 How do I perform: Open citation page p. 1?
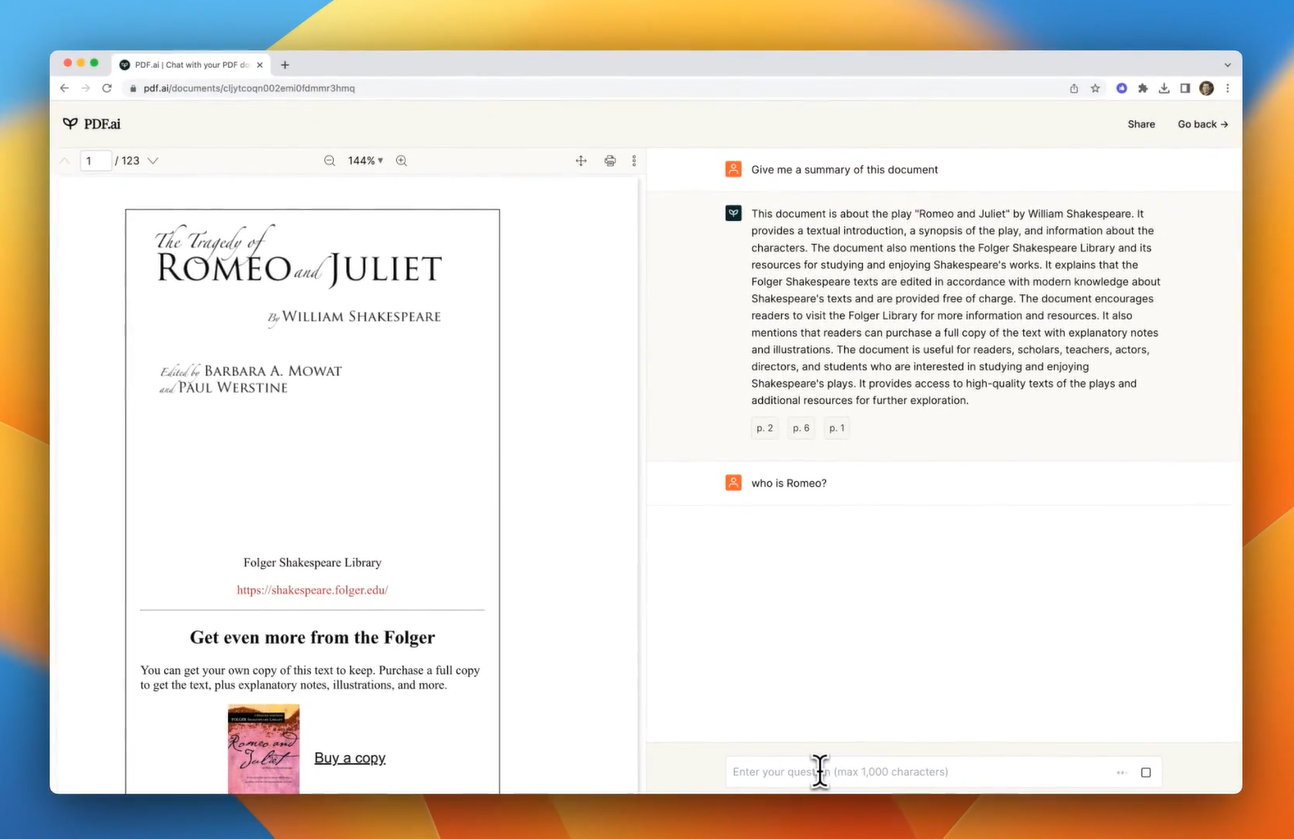pyautogui.click(x=837, y=428)
